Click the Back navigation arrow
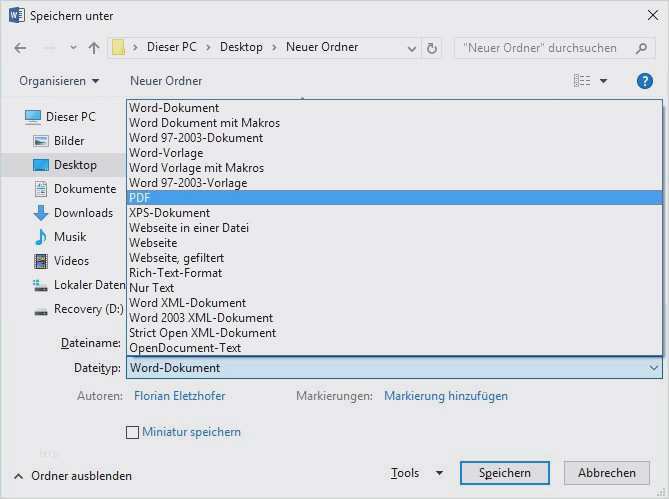 tap(20, 48)
